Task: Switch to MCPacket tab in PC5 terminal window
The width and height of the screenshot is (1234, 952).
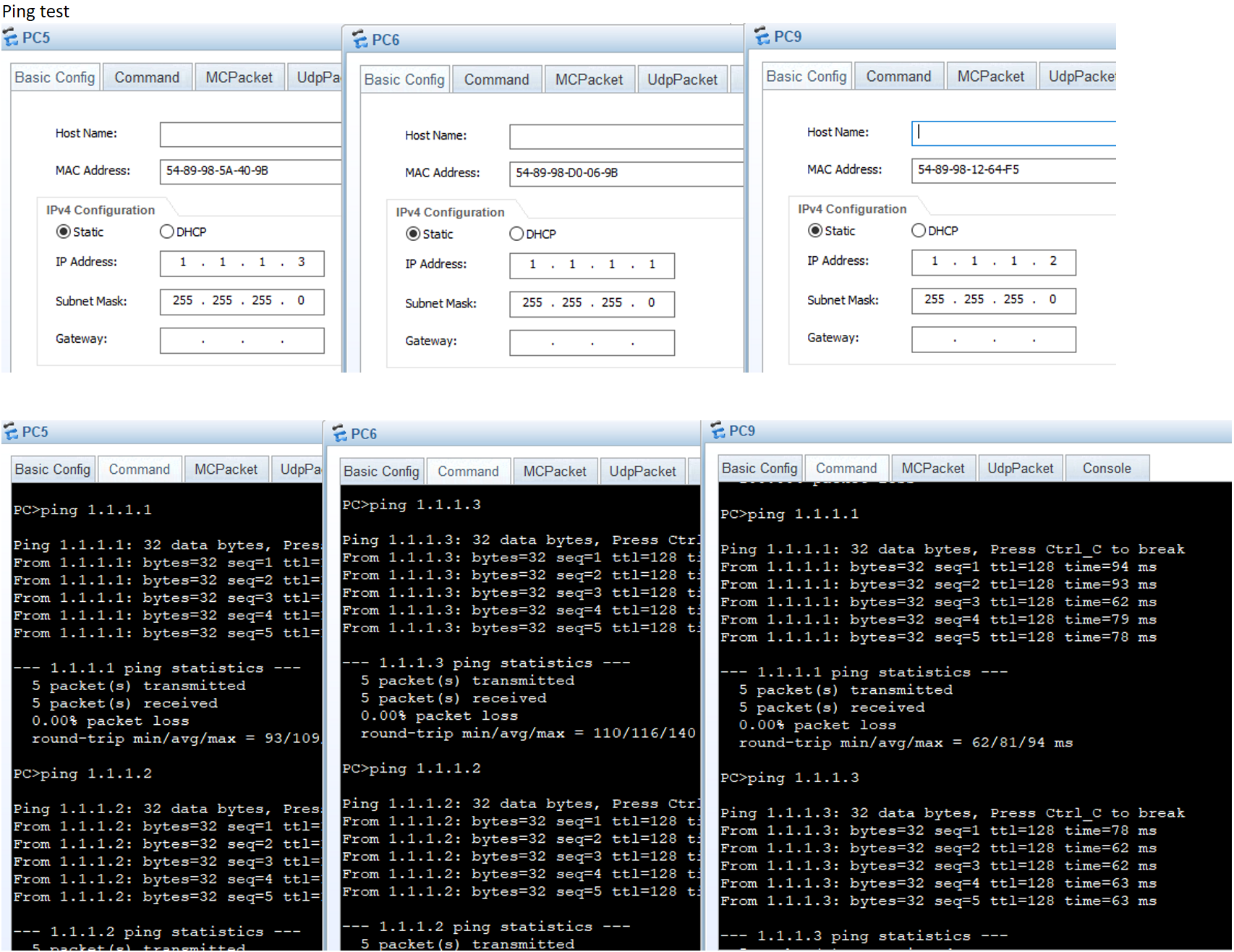Action: click(x=226, y=469)
